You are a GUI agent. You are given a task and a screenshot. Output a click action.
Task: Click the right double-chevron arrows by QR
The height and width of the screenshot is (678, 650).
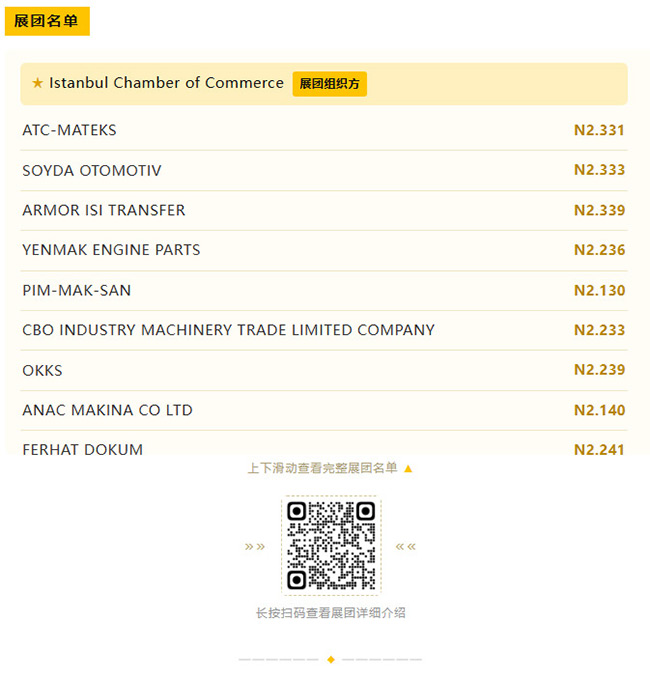pyautogui.click(x=406, y=547)
